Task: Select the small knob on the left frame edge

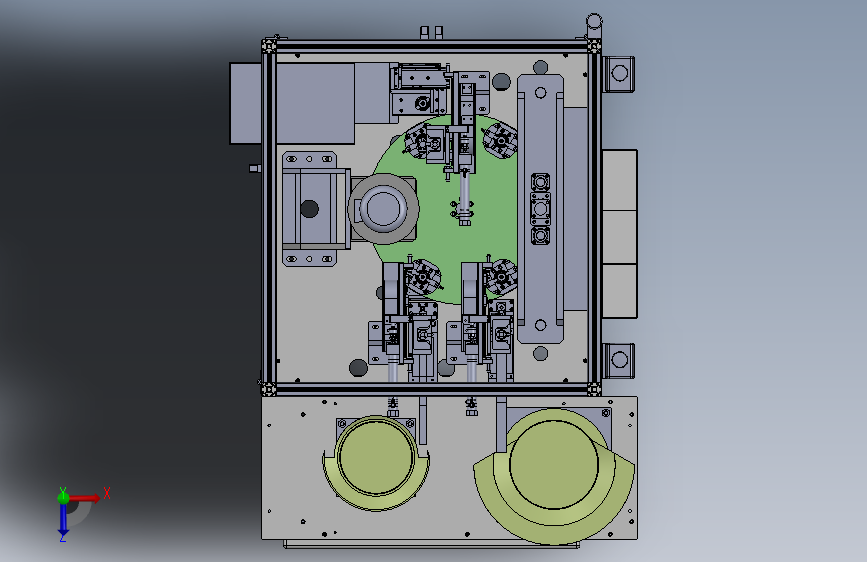Action: click(254, 168)
